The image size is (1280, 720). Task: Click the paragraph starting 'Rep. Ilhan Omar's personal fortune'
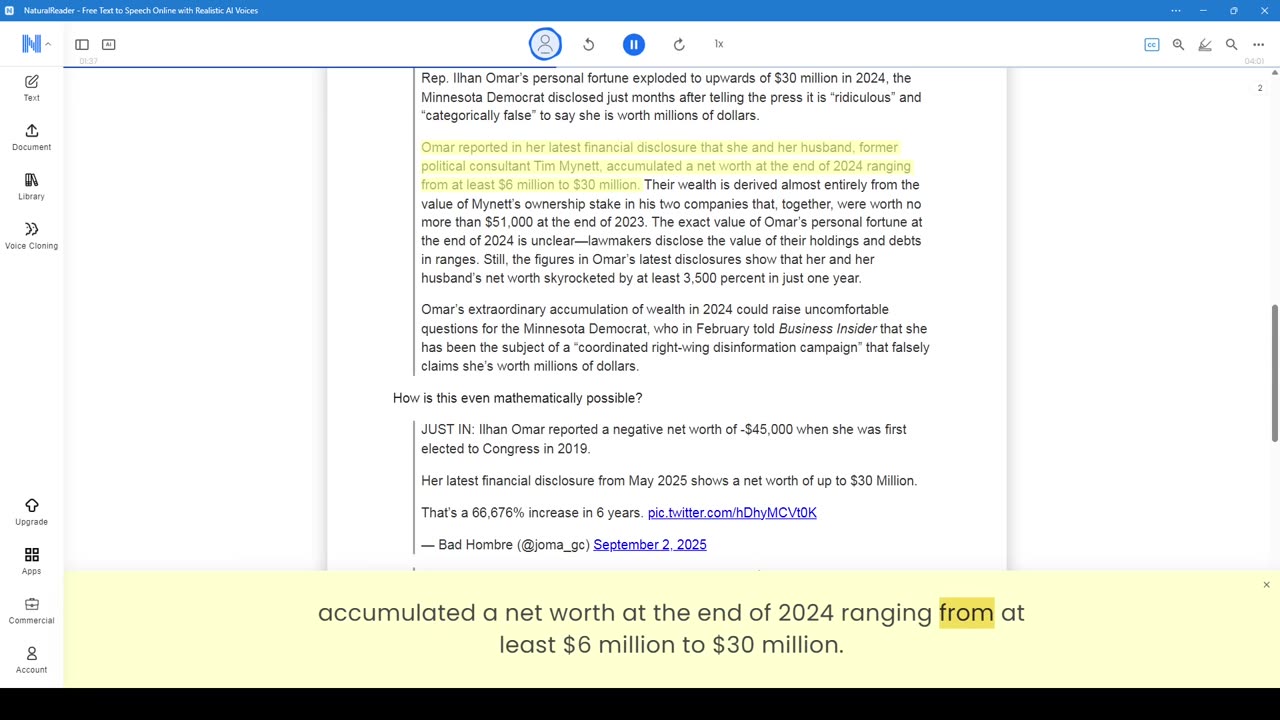[x=671, y=97]
